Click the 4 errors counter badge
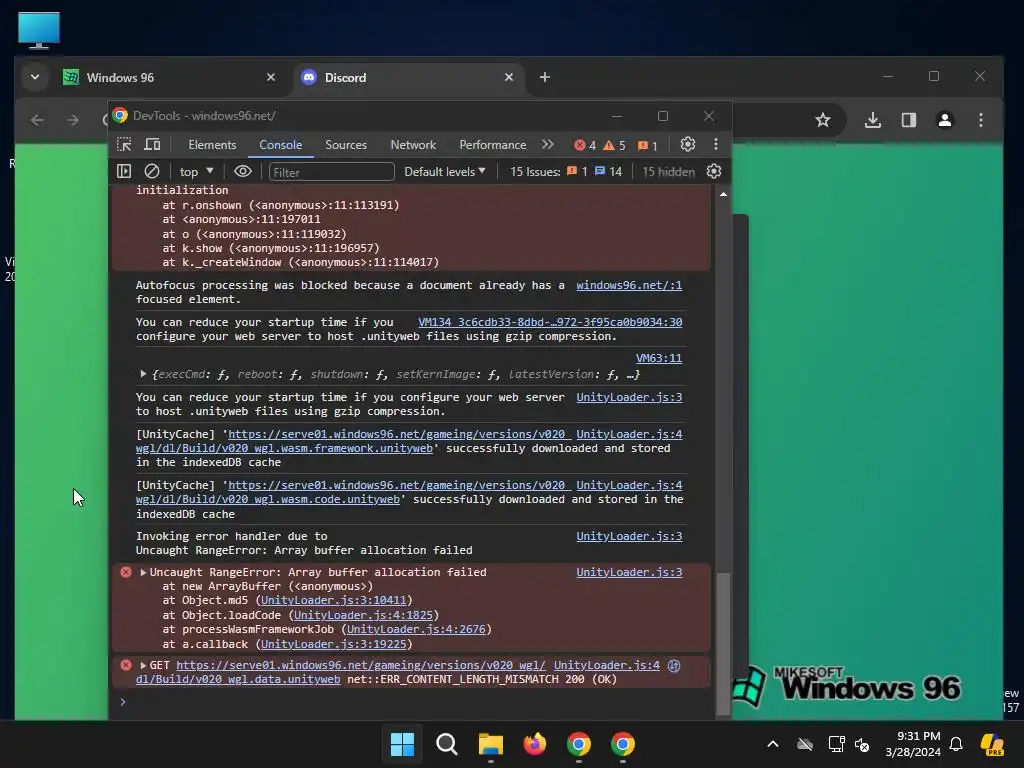1024x768 pixels. coord(584,145)
